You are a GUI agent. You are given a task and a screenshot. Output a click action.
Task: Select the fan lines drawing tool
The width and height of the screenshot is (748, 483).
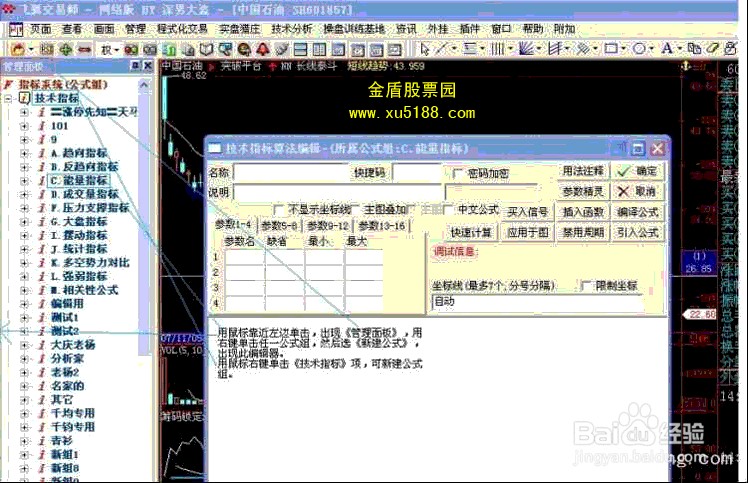coord(526,49)
